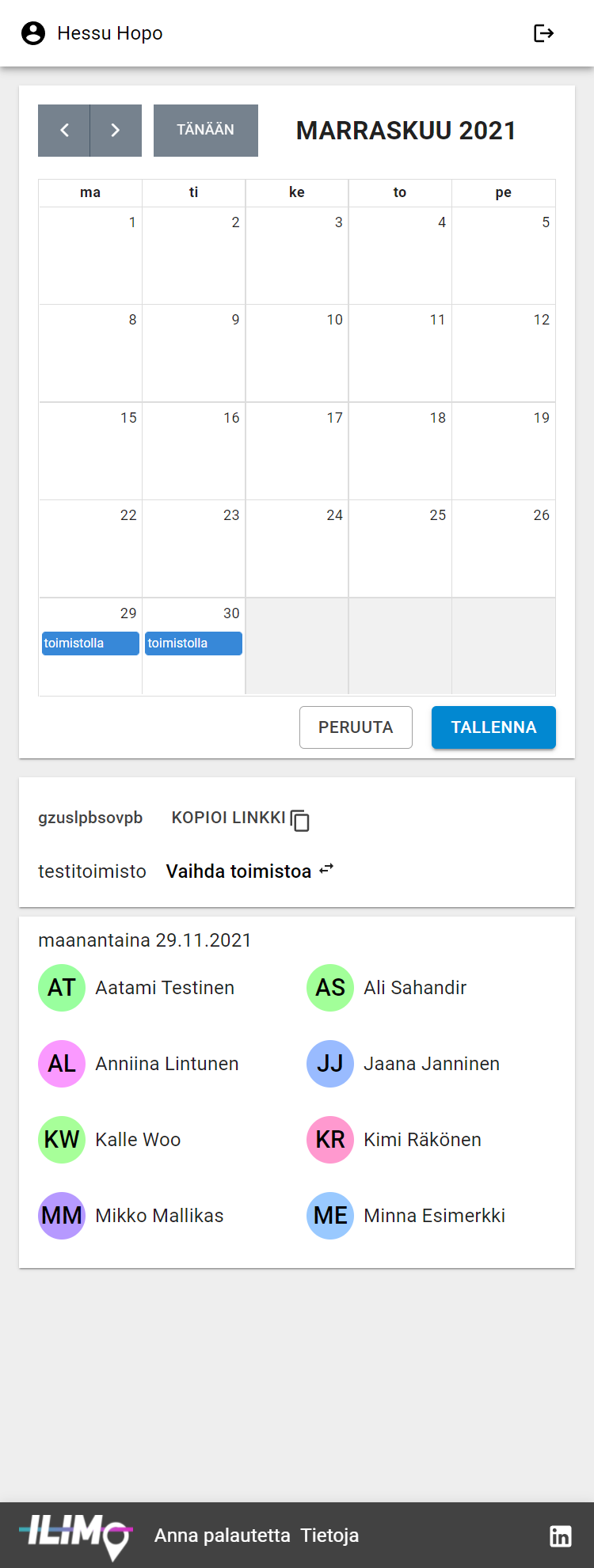The width and height of the screenshot is (594, 1568).
Task: Click the logout icon in header
Action: pyautogui.click(x=543, y=33)
